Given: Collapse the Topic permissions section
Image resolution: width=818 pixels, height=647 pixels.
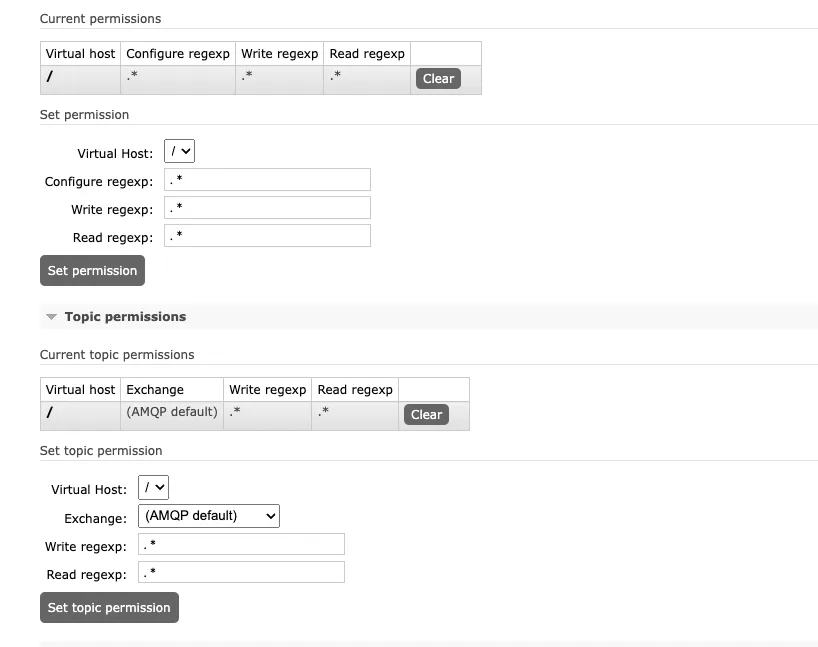Looking at the screenshot, I should 51,316.
